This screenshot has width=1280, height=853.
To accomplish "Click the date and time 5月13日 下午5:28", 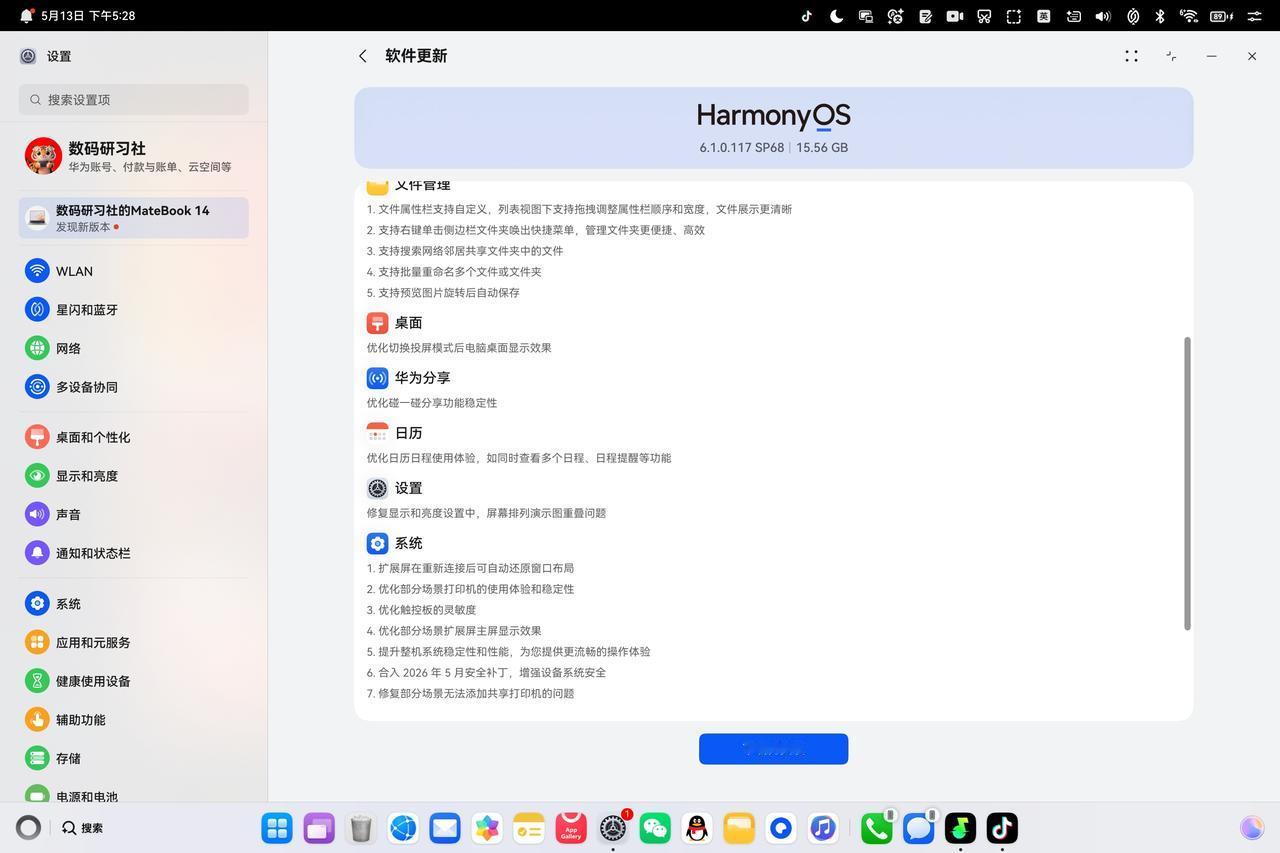I will 88,16.
